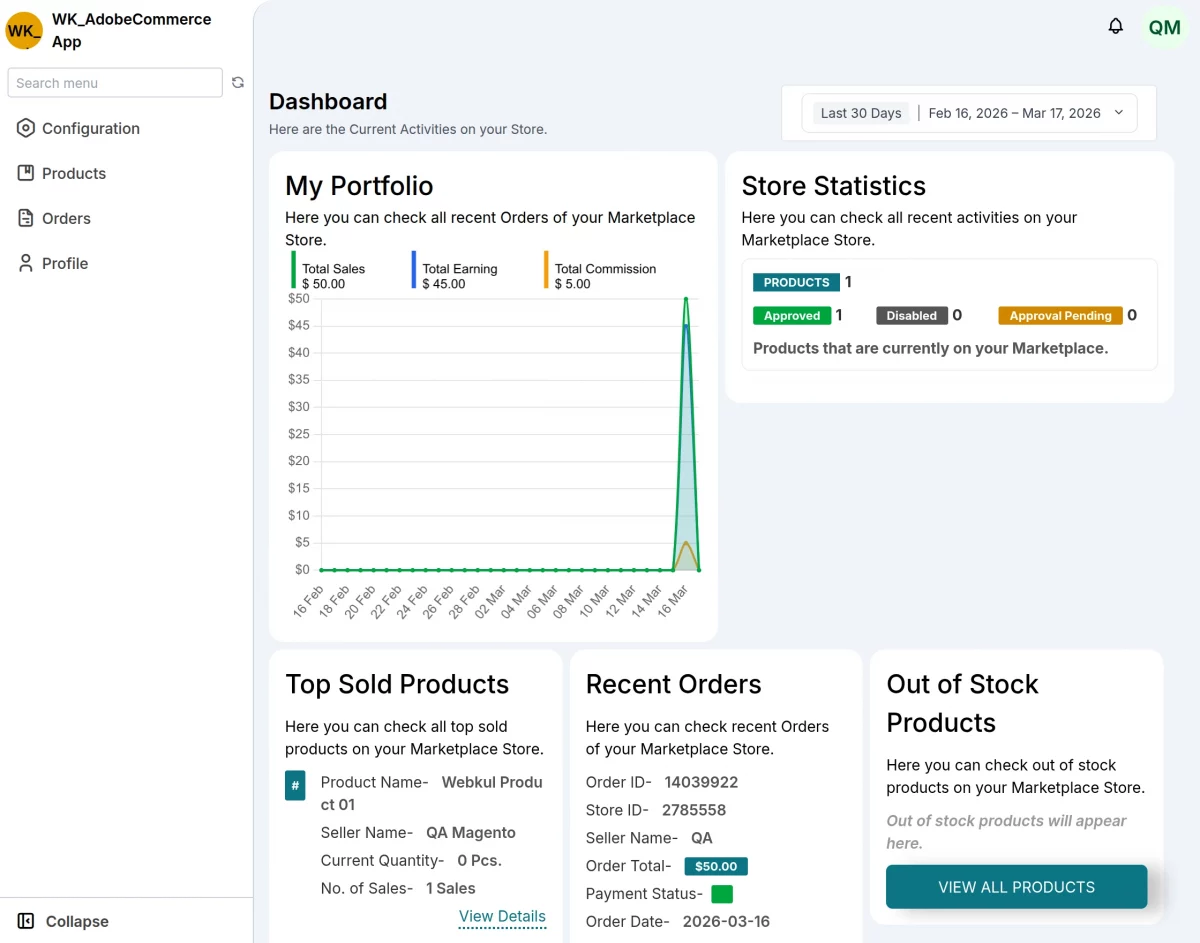The width and height of the screenshot is (1200, 943).
Task: Refresh the menu search results
Action: tap(238, 82)
